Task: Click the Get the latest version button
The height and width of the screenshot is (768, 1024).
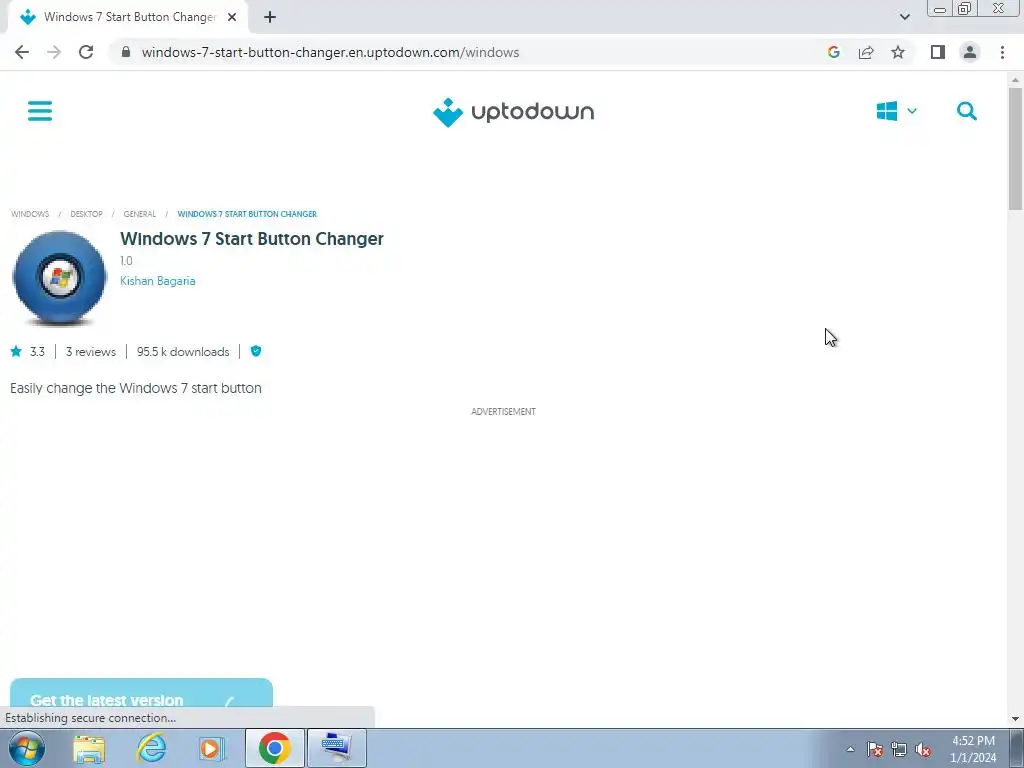Action: 141,693
